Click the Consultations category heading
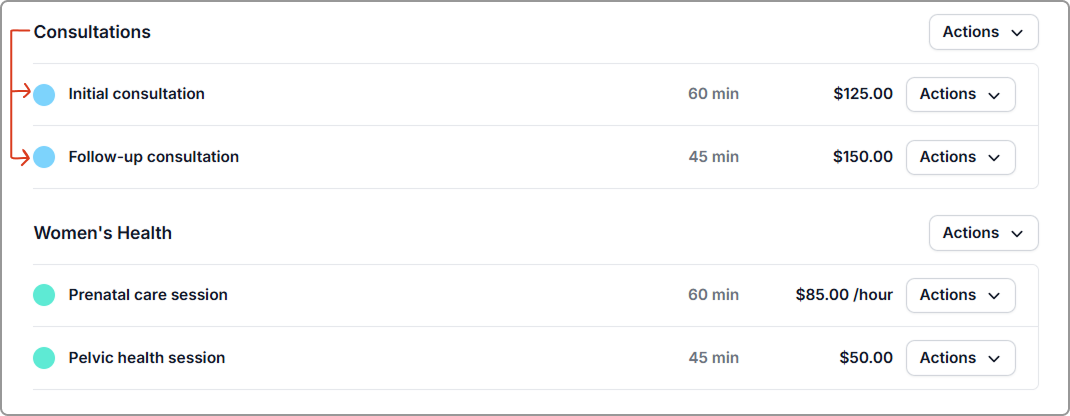This screenshot has height=416, width=1070. tap(92, 32)
